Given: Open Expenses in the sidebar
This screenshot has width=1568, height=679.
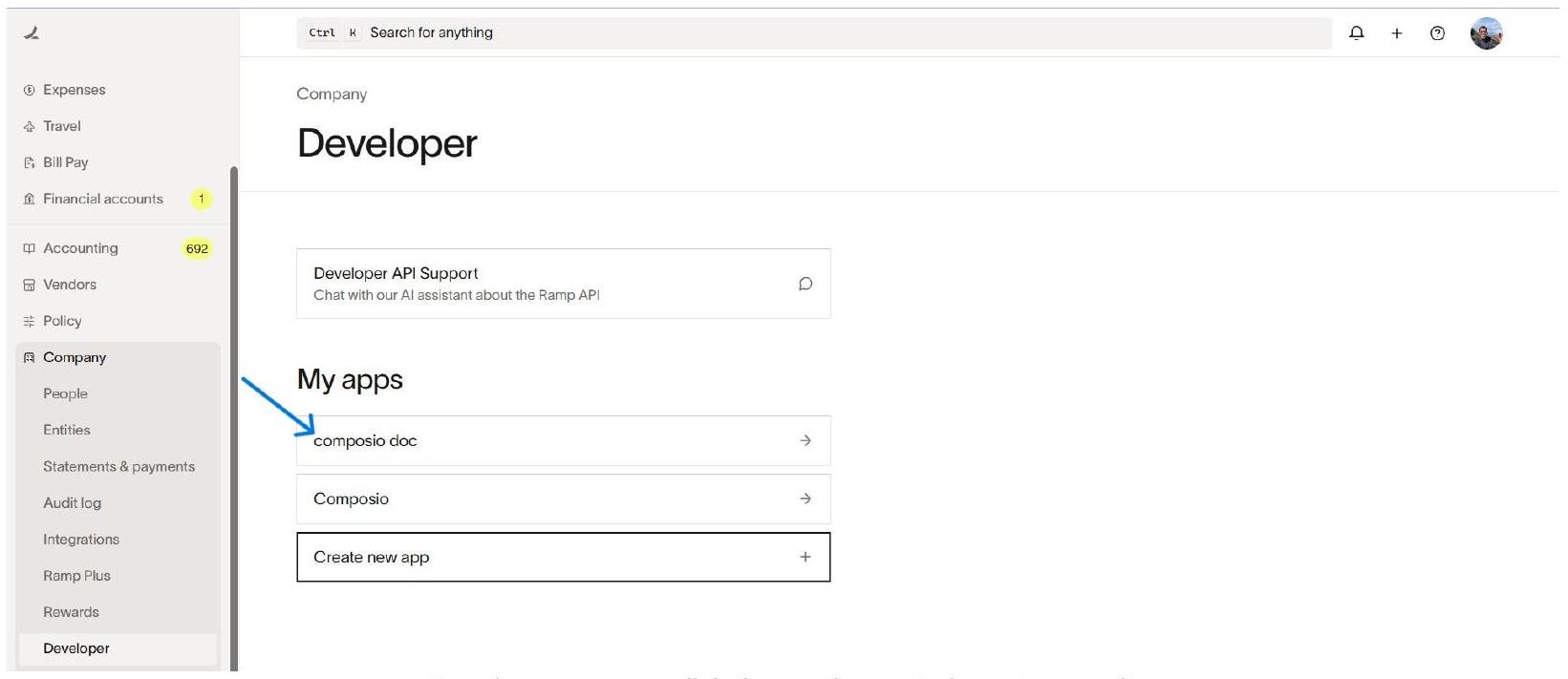Looking at the screenshot, I should [74, 90].
